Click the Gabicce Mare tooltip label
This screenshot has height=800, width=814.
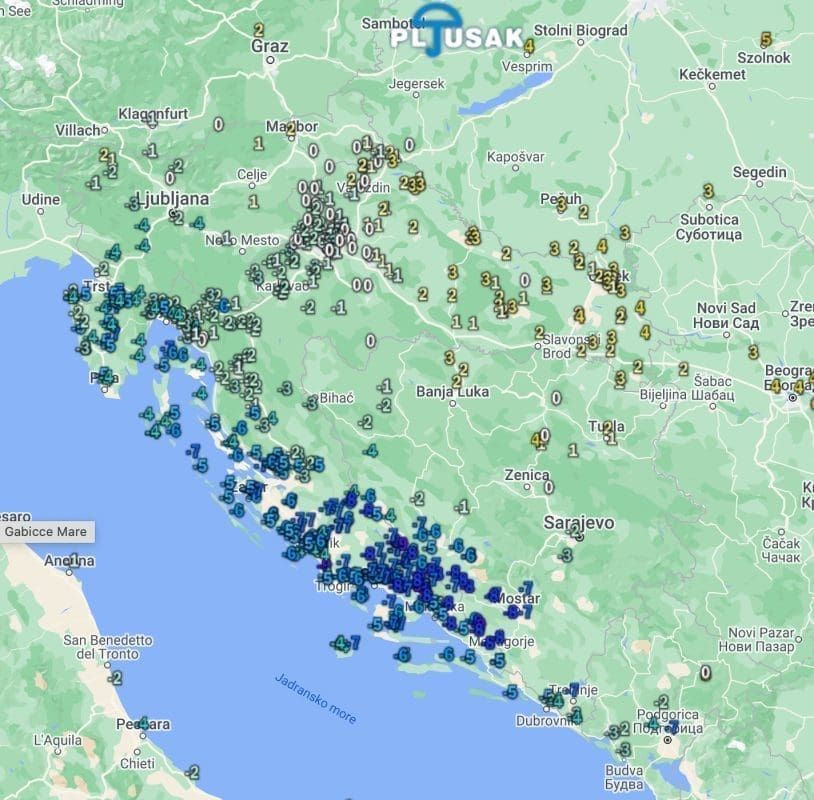click(46, 531)
